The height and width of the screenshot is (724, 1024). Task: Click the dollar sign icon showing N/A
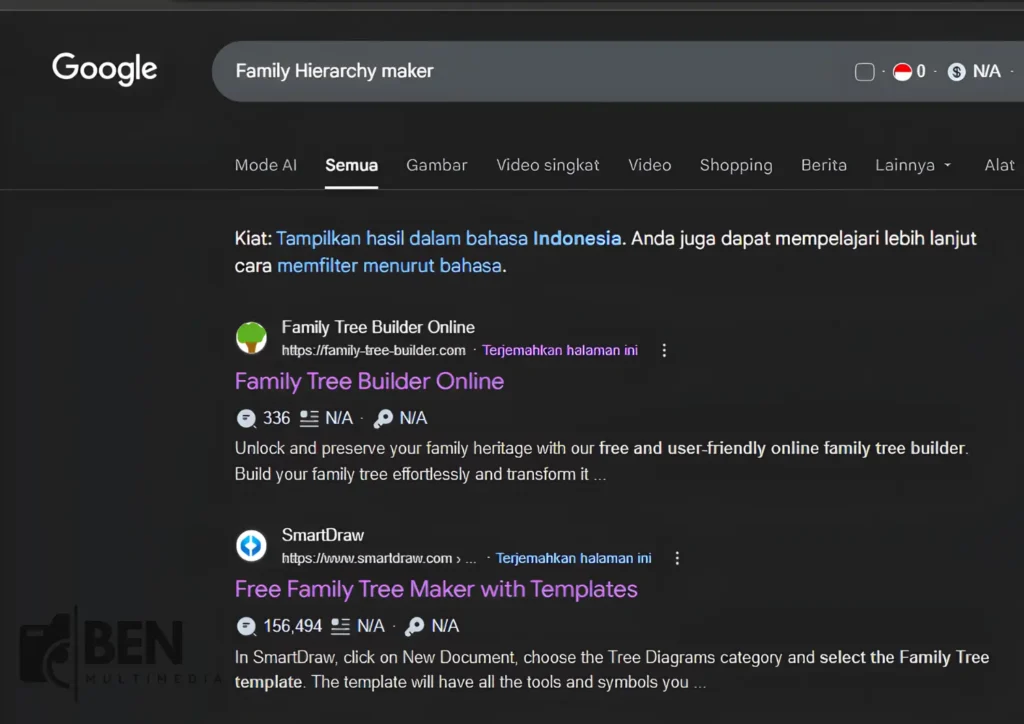[957, 71]
